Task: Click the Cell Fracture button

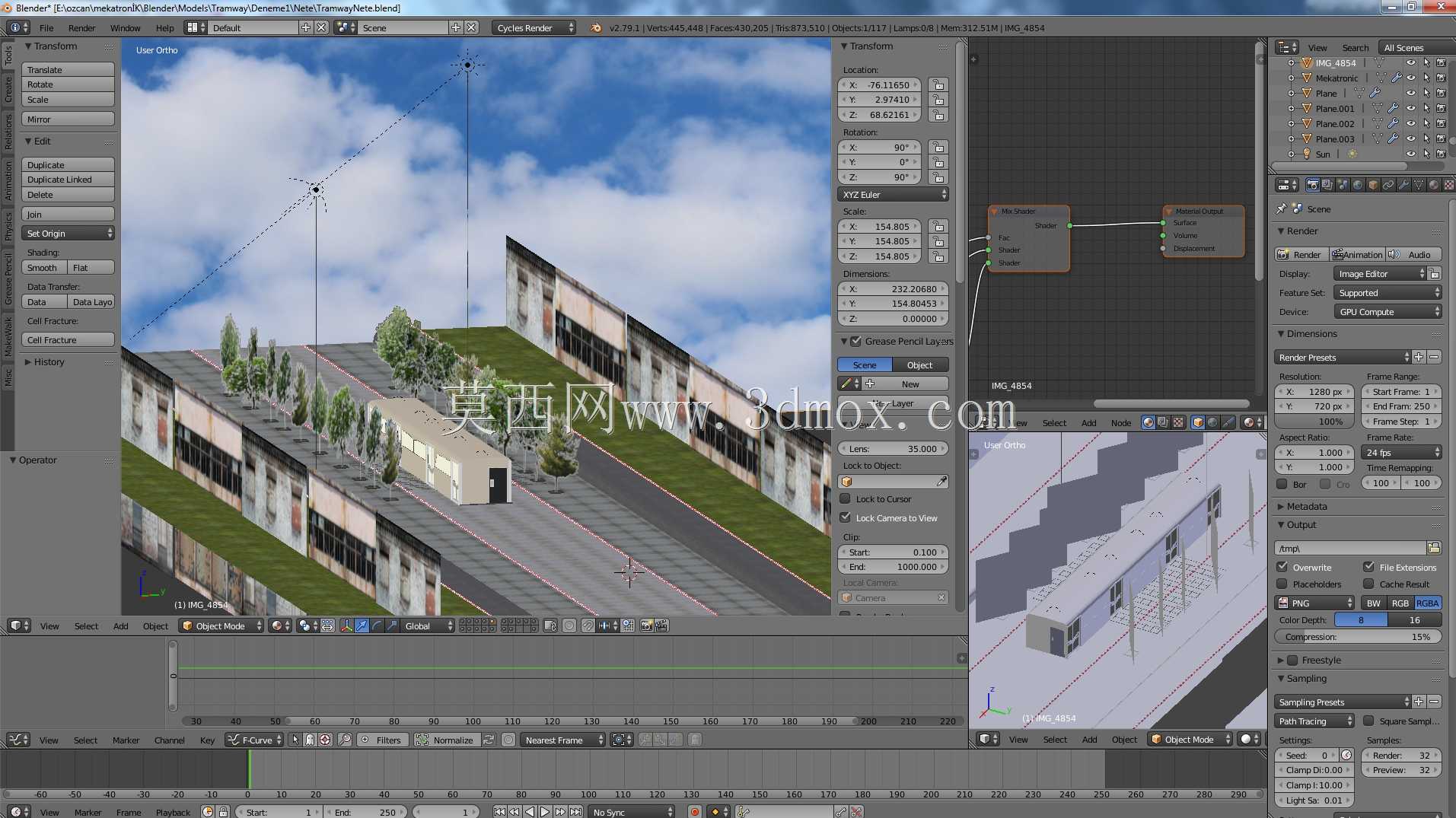Action: click(x=68, y=340)
